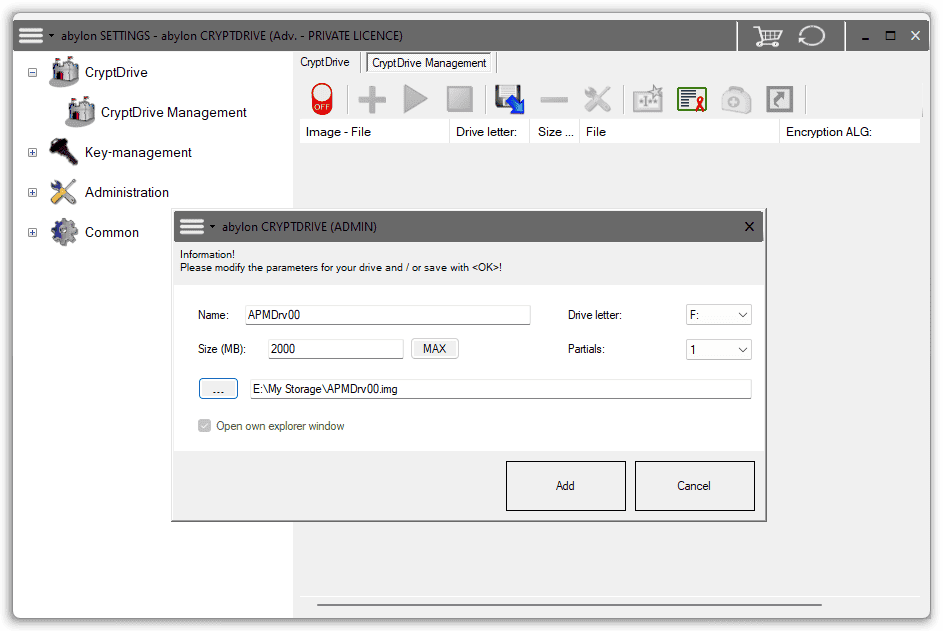
Task: Select Administration tree item label
Action: (x=127, y=192)
